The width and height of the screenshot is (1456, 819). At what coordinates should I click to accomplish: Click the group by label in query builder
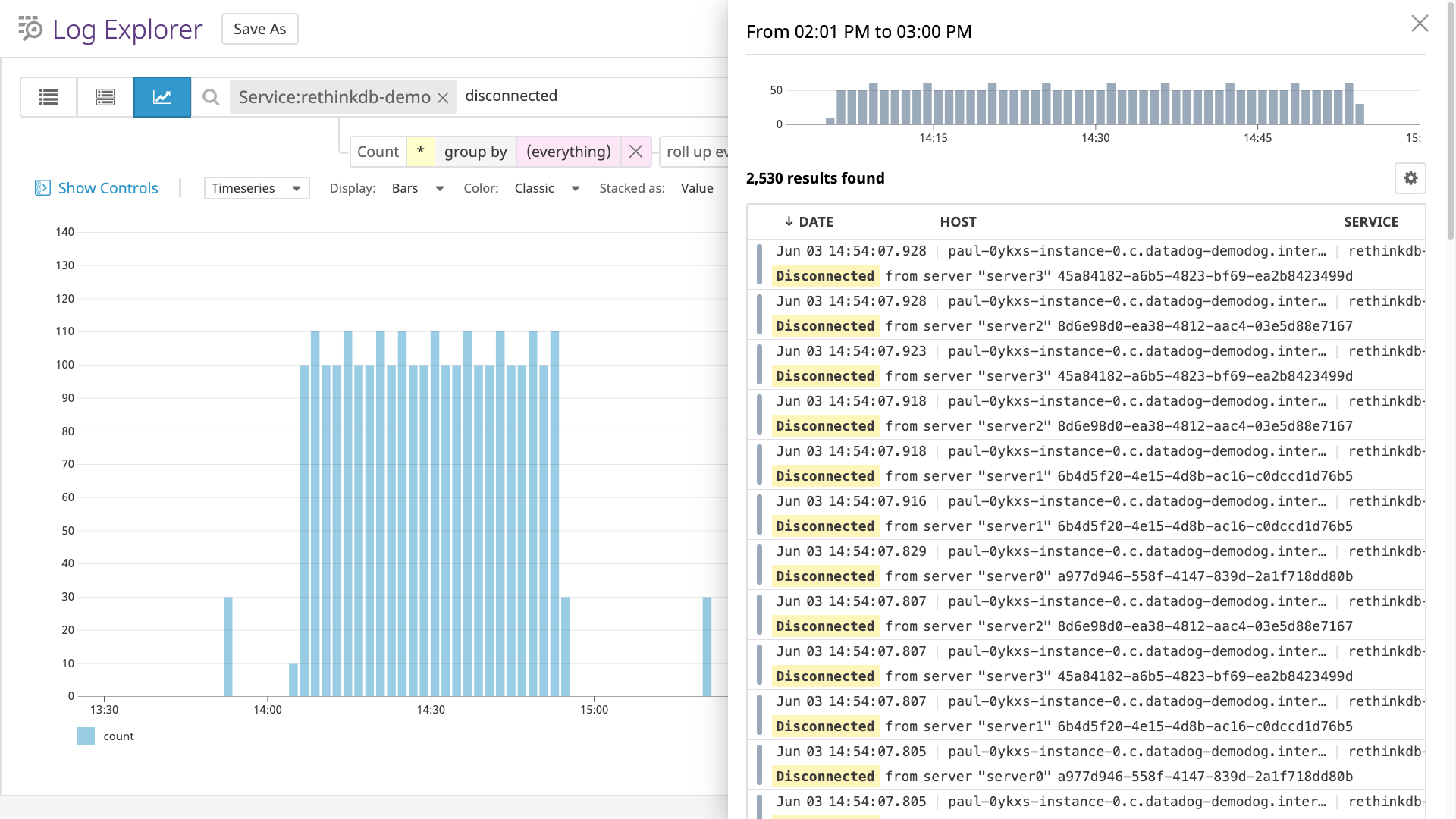coord(475,152)
